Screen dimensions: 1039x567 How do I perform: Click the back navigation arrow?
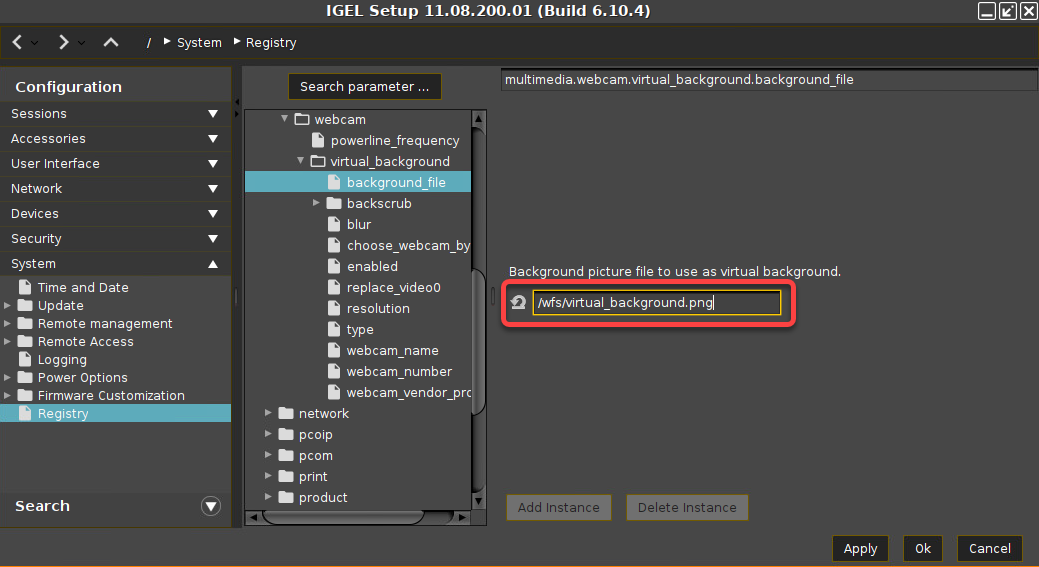(18, 43)
